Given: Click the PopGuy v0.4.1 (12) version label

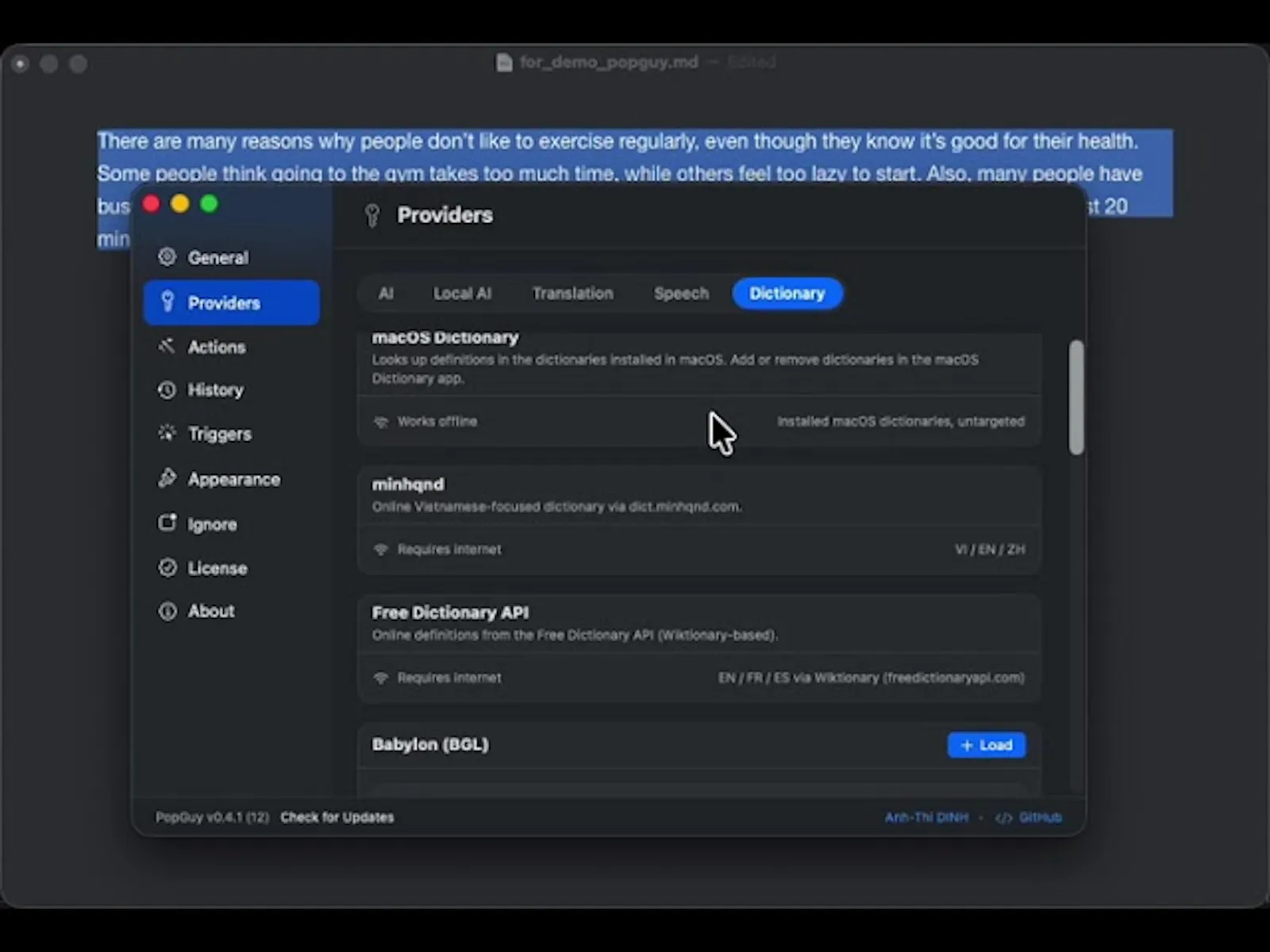Looking at the screenshot, I should tap(212, 817).
